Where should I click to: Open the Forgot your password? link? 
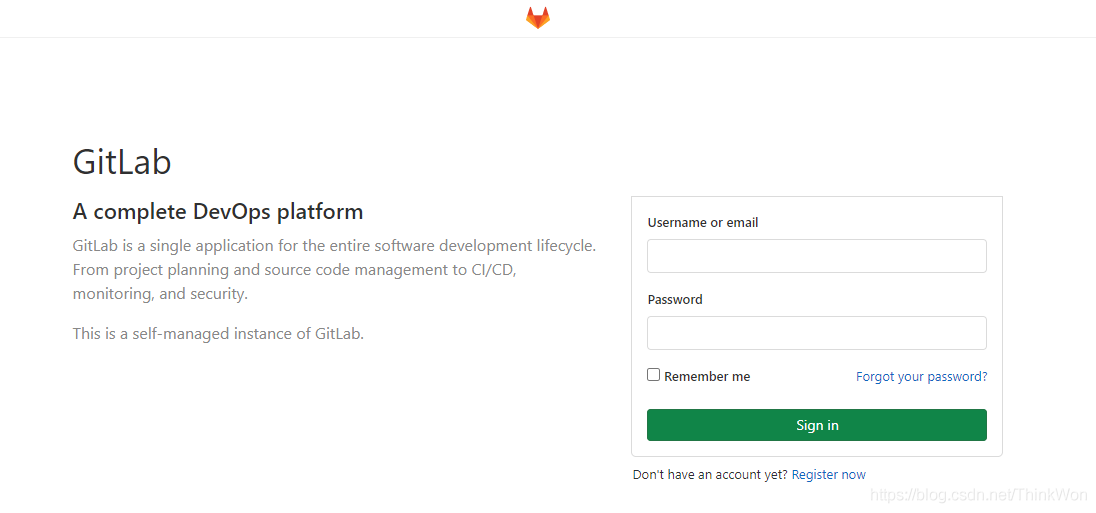[921, 377]
